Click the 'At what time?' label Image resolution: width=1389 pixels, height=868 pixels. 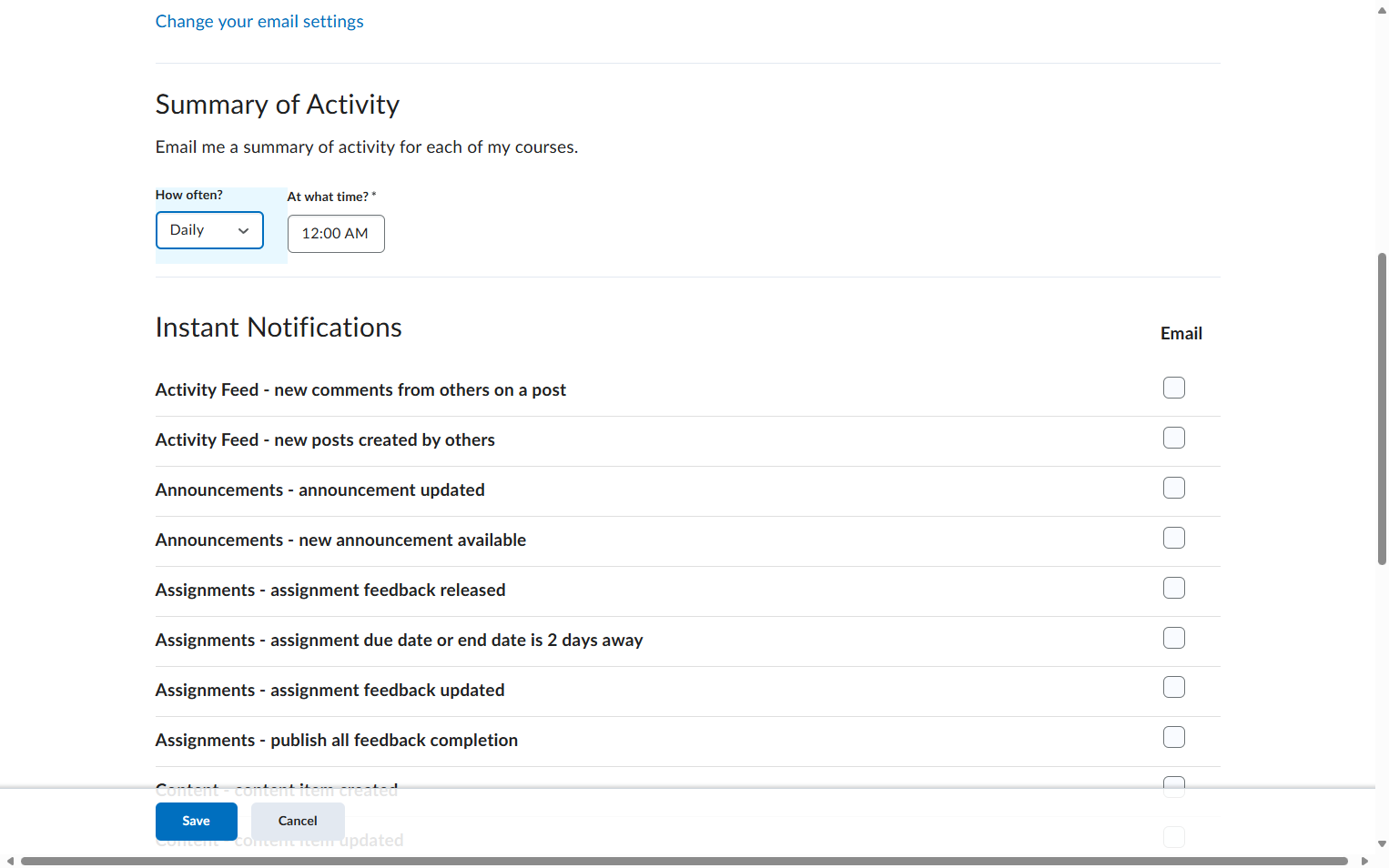pos(331,197)
